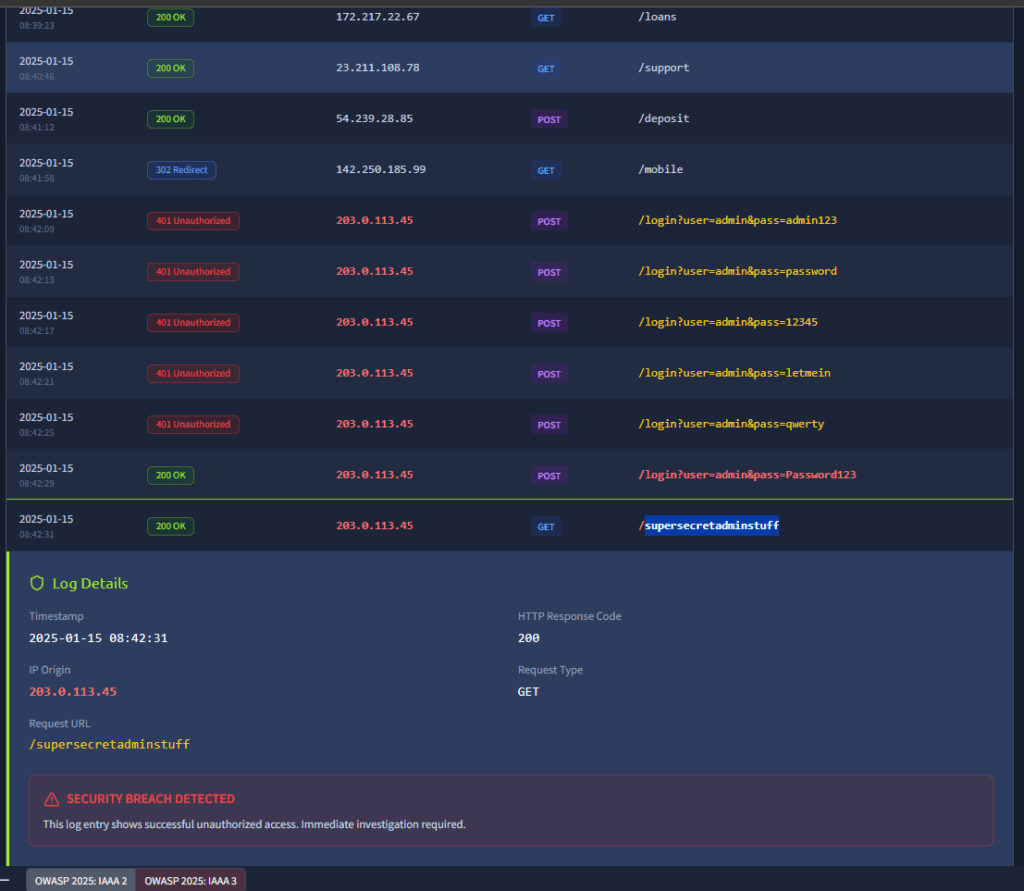Click the shield icon beside Log Details
This screenshot has width=1024, height=891.
point(37,583)
